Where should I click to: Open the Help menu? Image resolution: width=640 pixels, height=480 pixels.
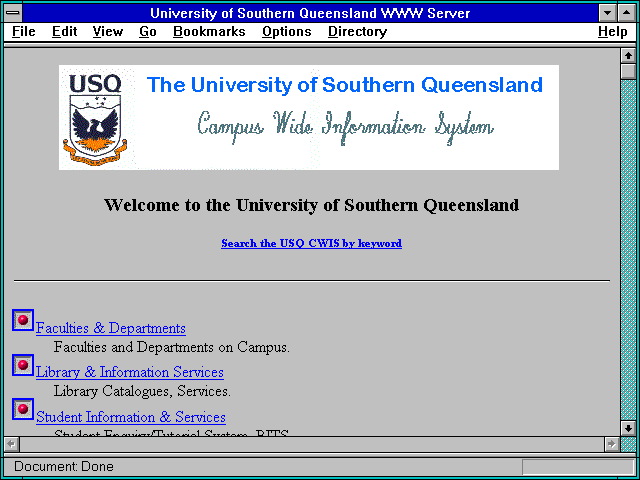pyautogui.click(x=613, y=31)
